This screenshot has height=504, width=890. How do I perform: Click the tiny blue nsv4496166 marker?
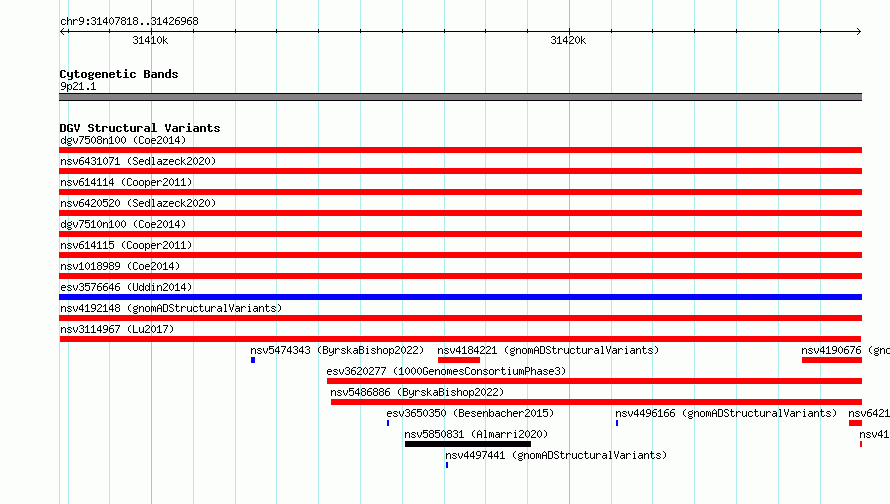coord(617,423)
